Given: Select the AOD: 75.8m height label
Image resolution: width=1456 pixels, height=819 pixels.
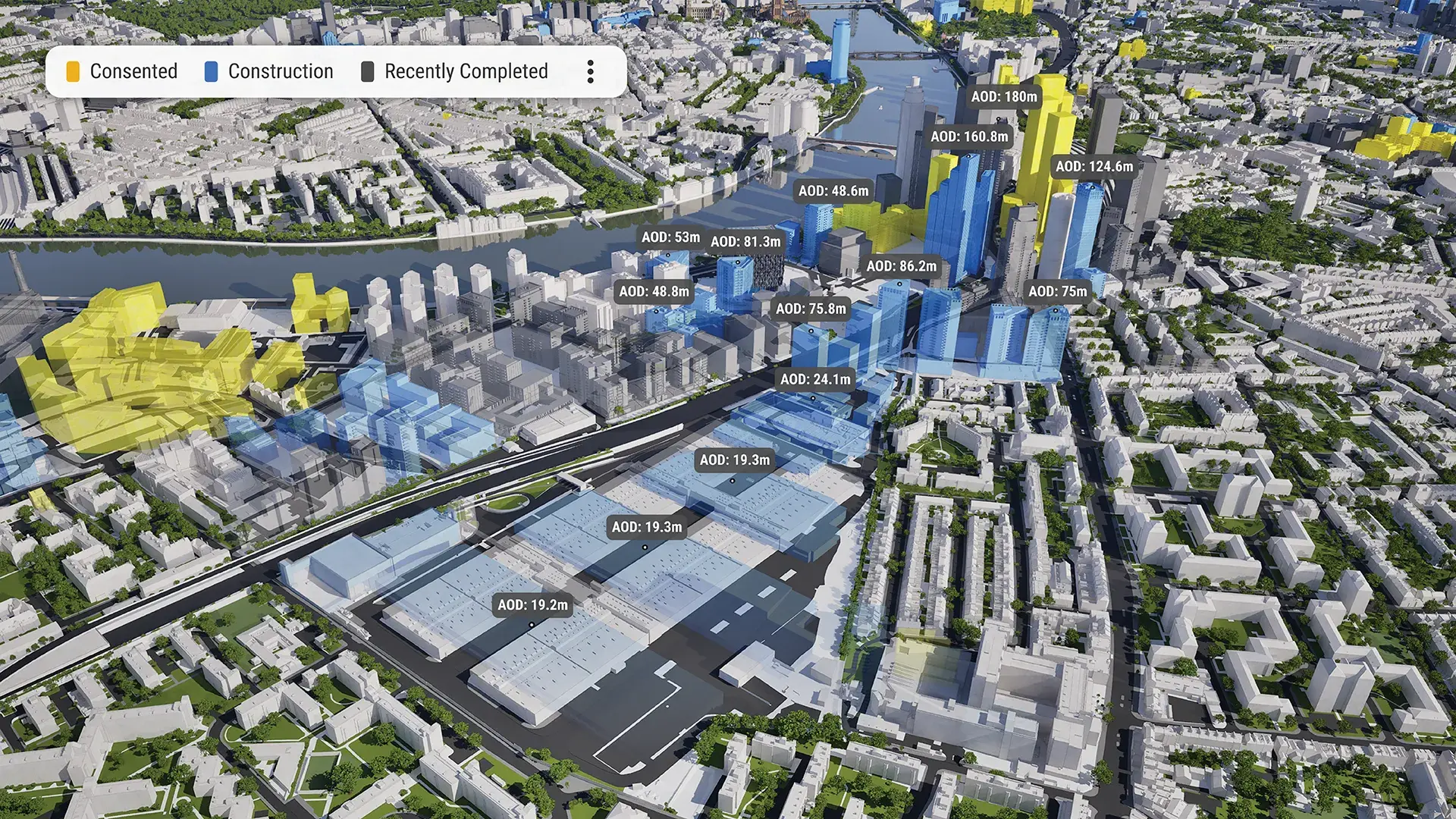Looking at the screenshot, I should [x=811, y=309].
